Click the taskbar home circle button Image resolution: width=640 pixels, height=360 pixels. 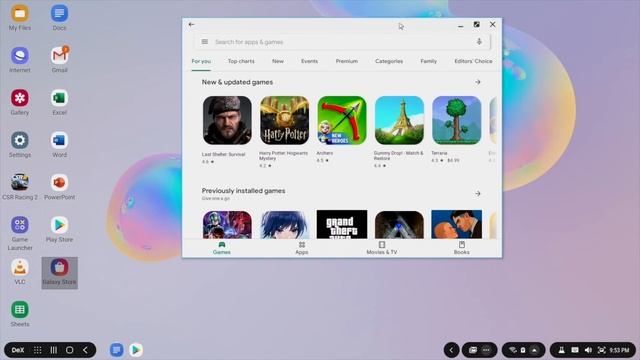[x=69, y=350]
